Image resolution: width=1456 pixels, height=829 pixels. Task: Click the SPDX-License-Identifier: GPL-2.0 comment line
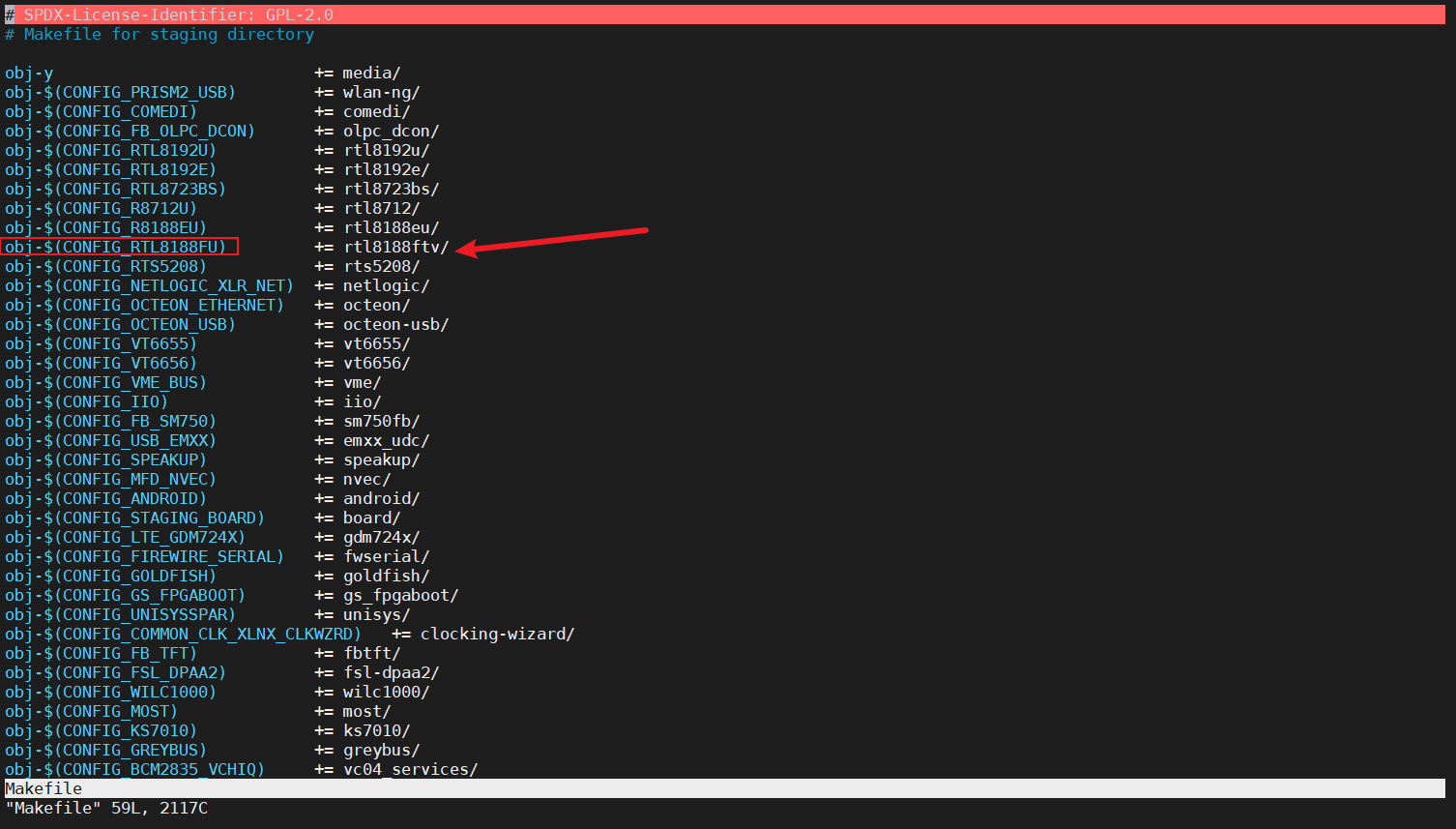725,15
